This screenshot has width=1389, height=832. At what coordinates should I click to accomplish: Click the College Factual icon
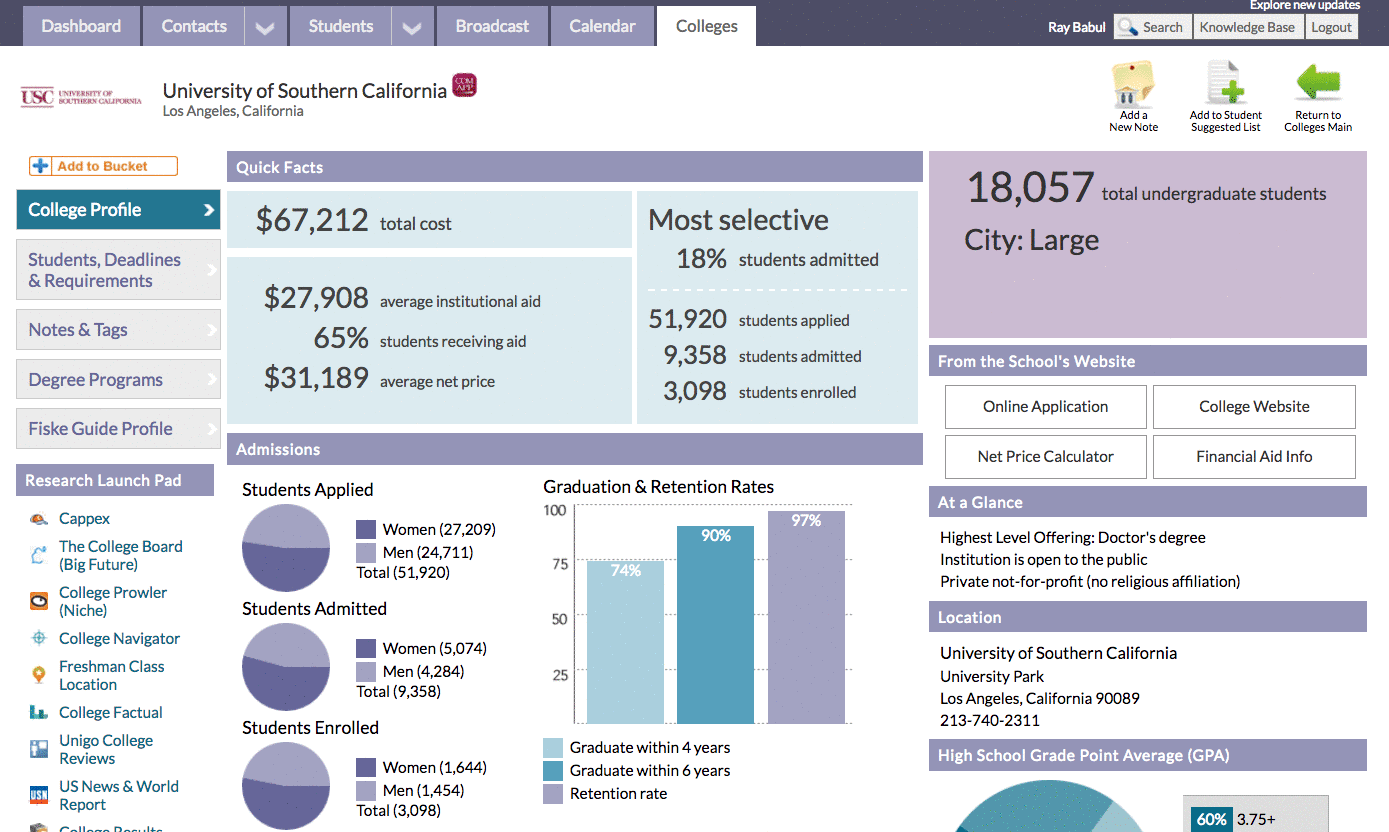tap(39, 712)
